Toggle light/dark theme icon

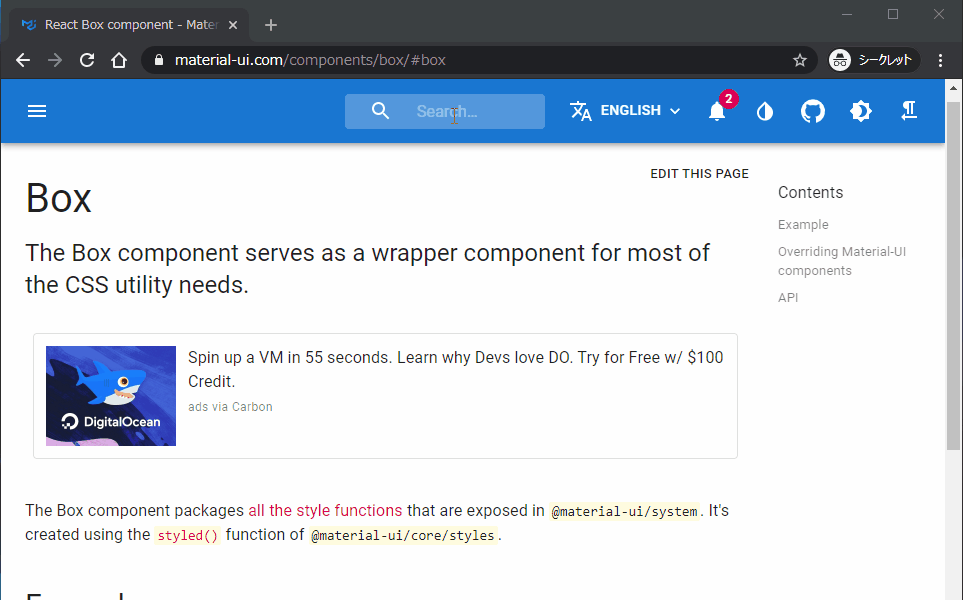pos(860,111)
